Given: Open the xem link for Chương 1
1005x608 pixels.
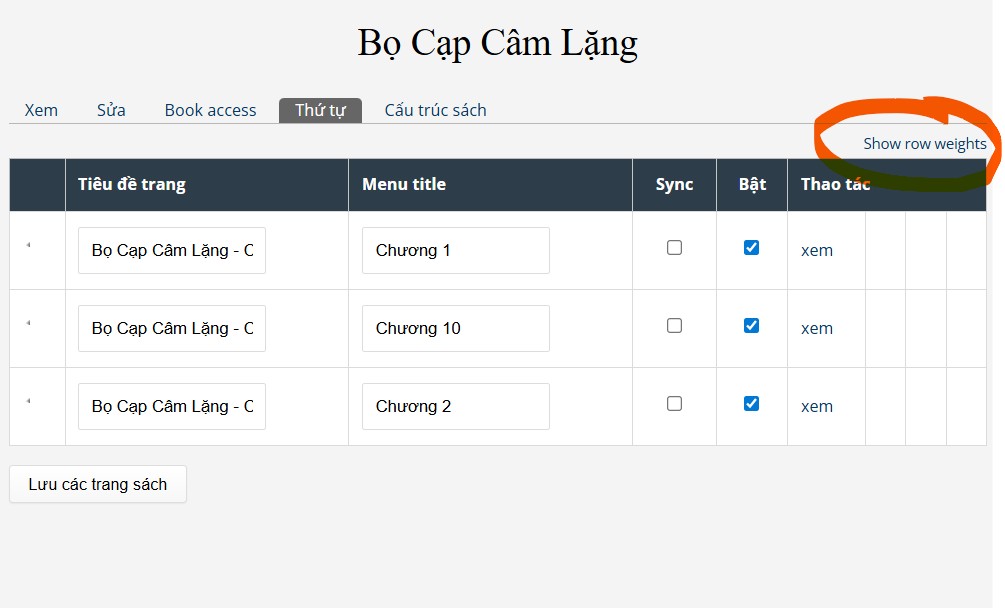Looking at the screenshot, I should click(817, 251).
